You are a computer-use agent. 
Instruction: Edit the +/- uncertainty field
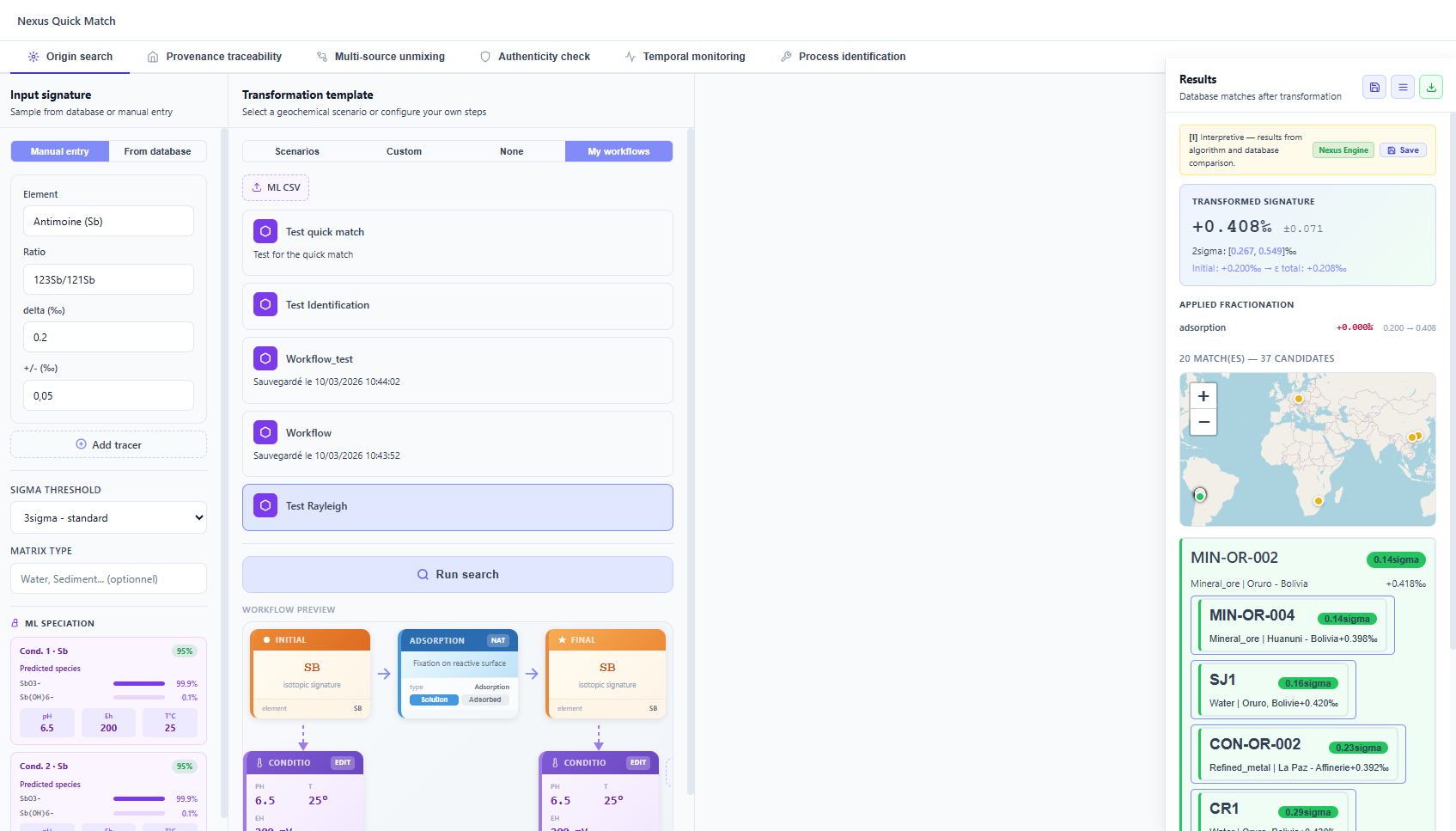(x=108, y=395)
